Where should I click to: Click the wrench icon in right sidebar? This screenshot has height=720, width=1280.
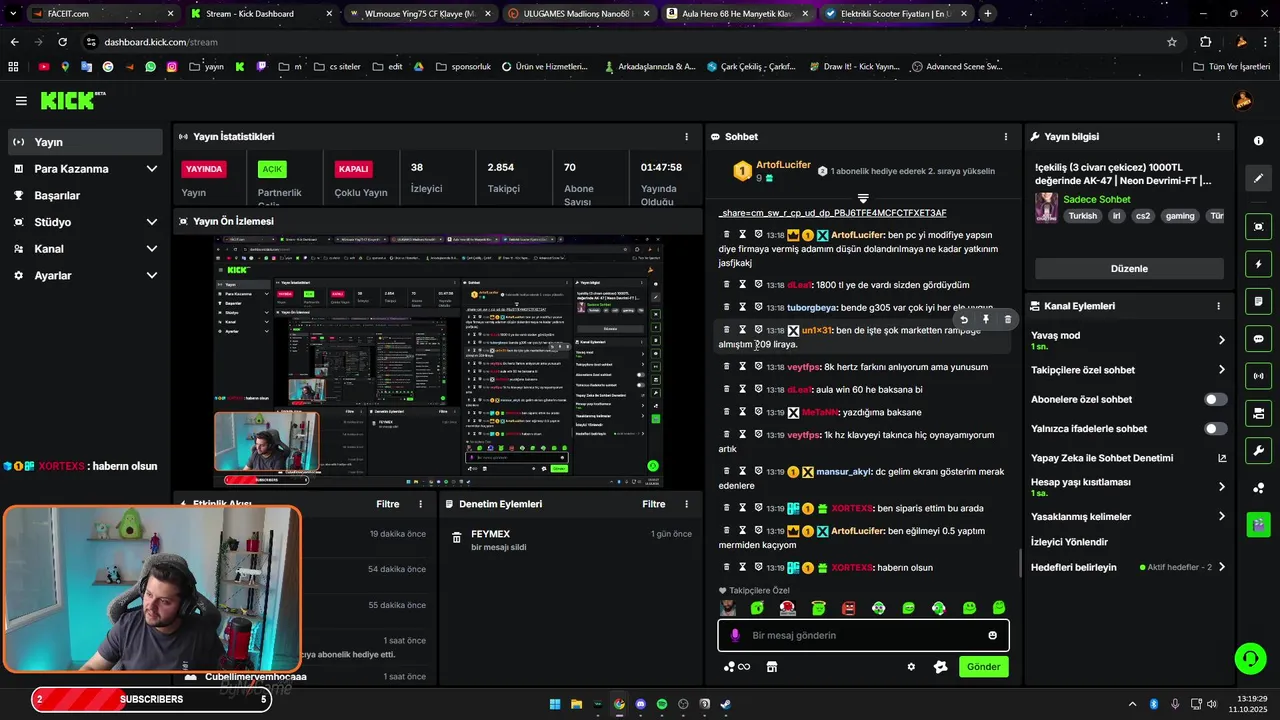[1259, 450]
